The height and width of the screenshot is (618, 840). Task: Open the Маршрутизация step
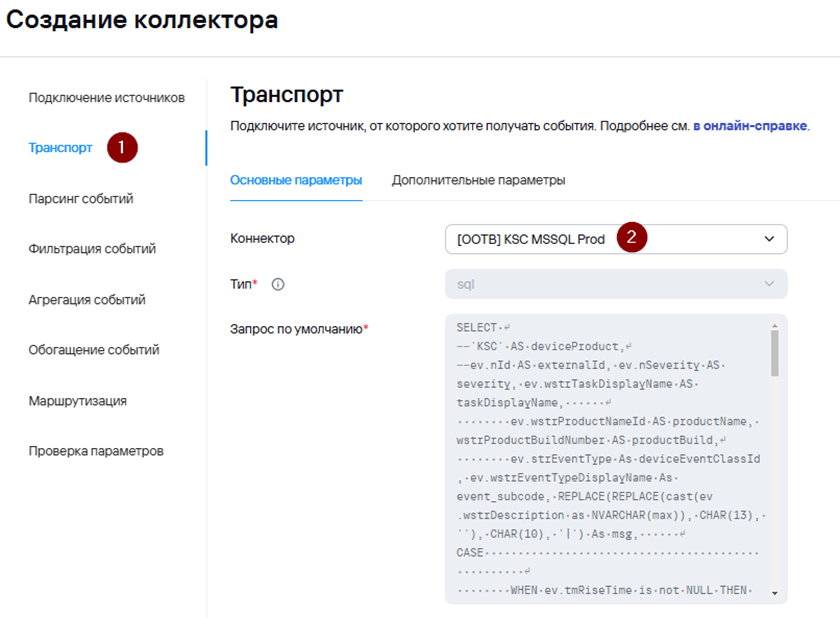(78, 401)
